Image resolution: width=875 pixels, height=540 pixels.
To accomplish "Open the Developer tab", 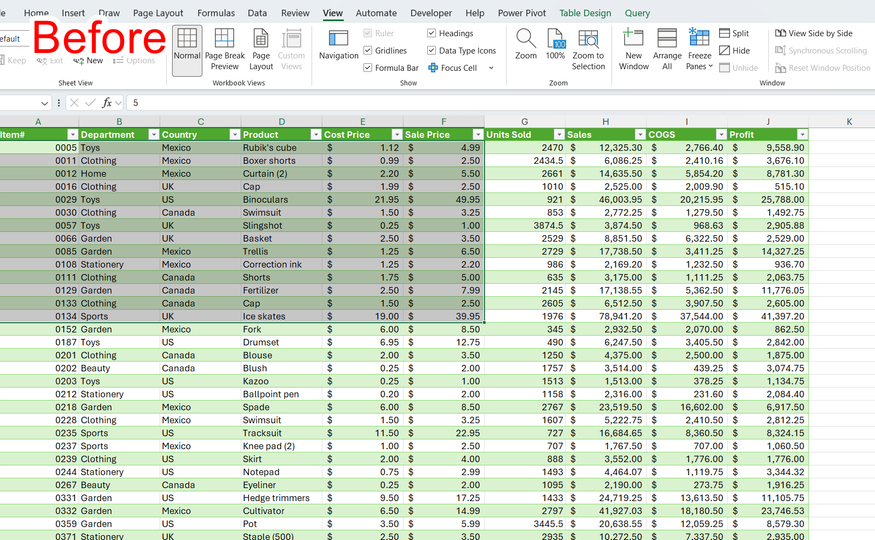I will coord(431,13).
